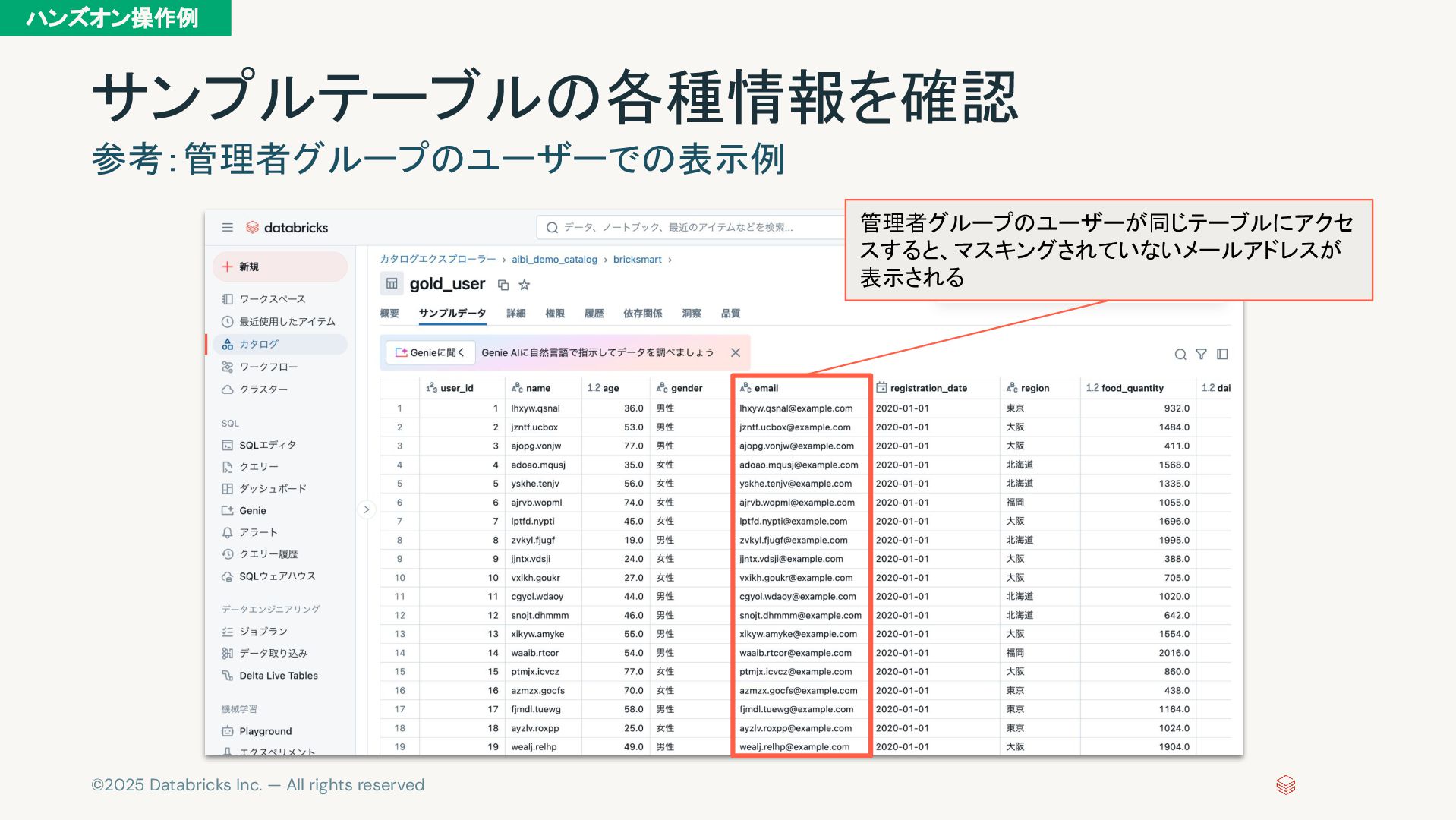Switch to the 権限 tab
Screen dimensions: 1456x820
point(555,314)
